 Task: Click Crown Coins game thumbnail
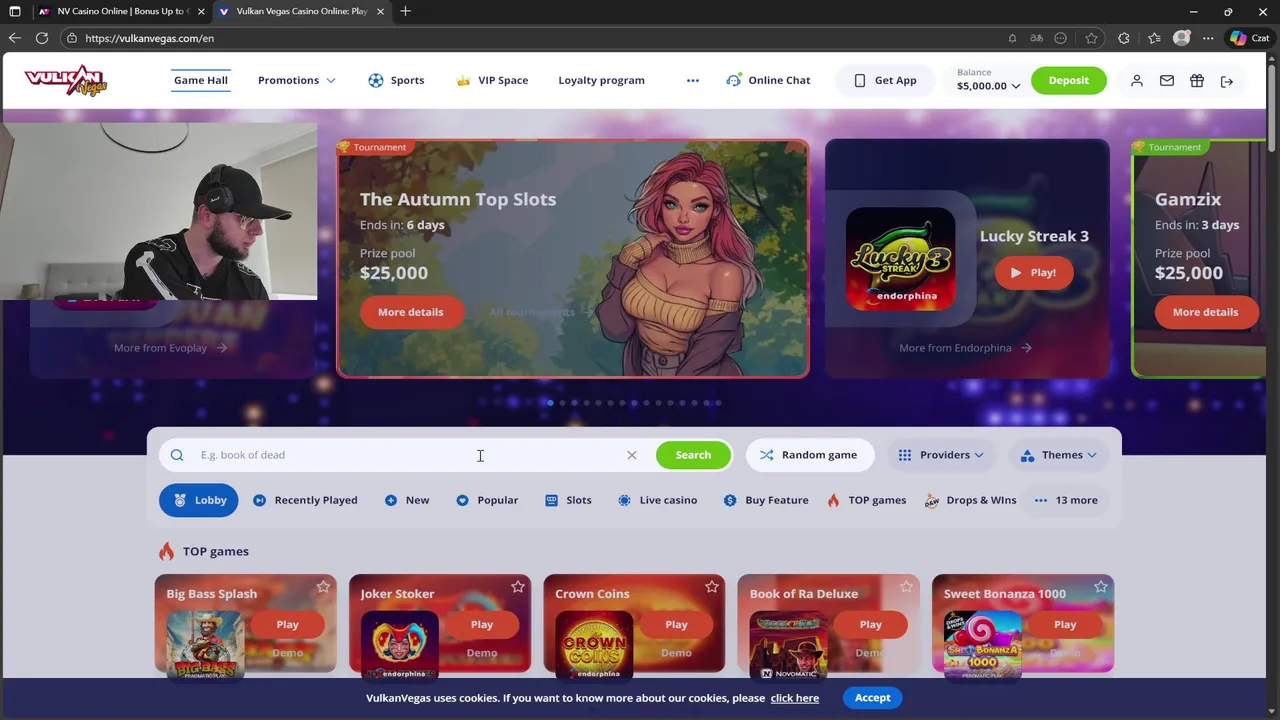594,645
